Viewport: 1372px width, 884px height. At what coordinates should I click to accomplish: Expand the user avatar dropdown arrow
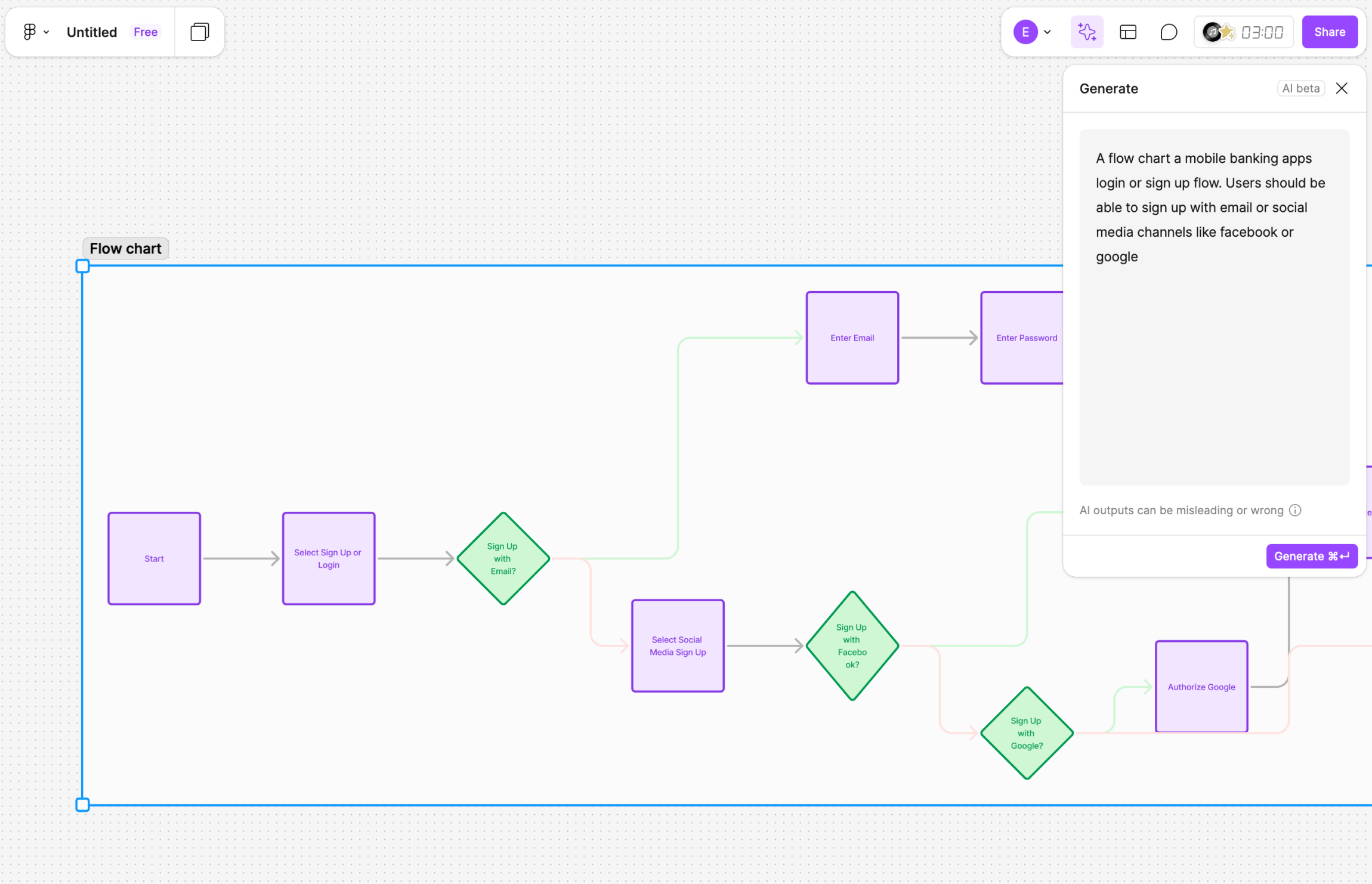tap(1047, 32)
